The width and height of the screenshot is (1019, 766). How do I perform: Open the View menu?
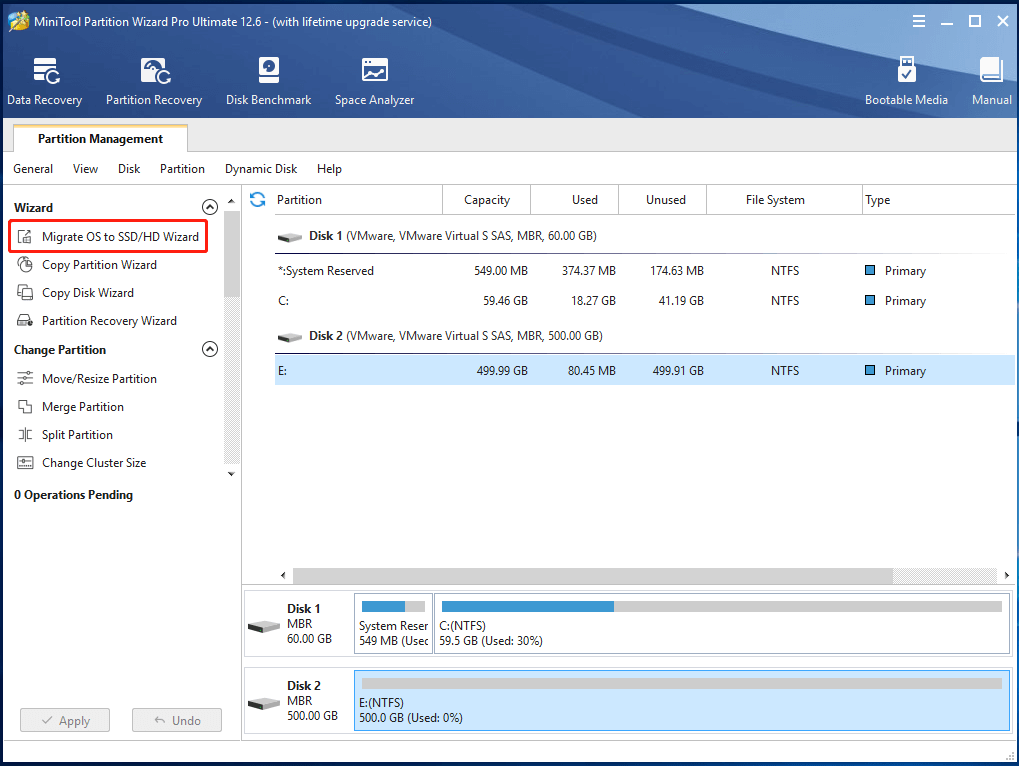[x=85, y=169]
